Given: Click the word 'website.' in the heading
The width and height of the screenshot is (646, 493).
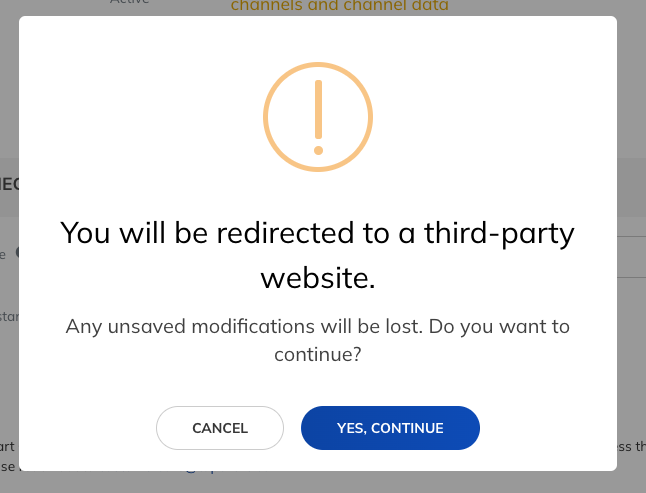Looking at the screenshot, I should click(x=318, y=278).
